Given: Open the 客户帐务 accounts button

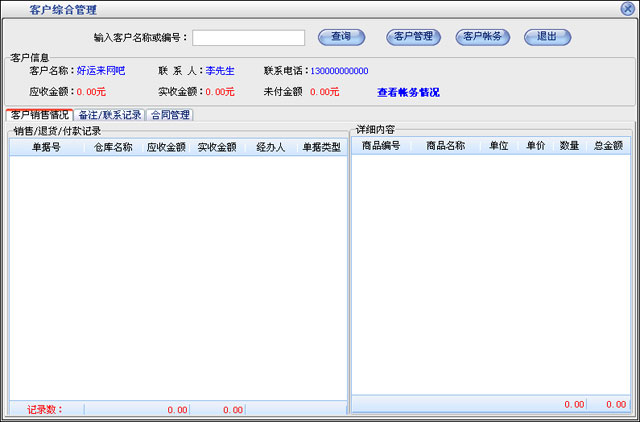Looking at the screenshot, I should pyautogui.click(x=484, y=37).
